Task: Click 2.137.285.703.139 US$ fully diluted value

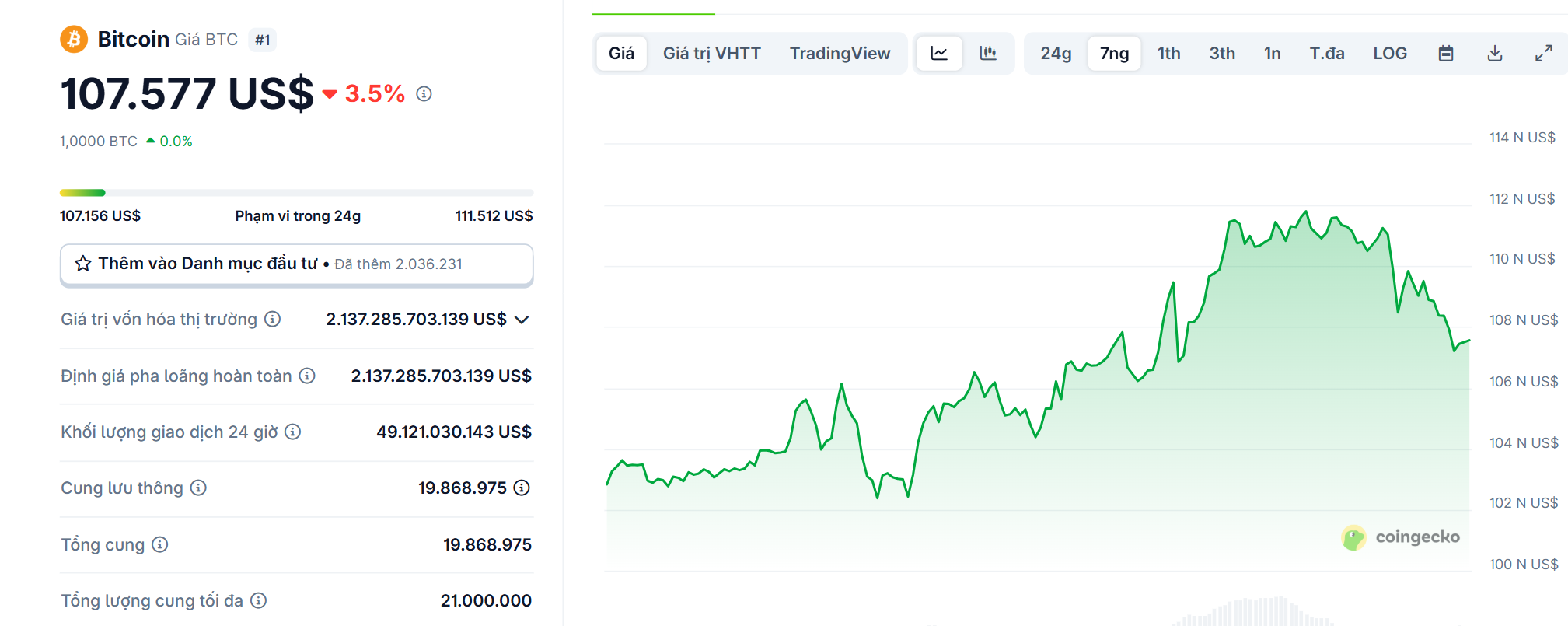Action: (442, 376)
